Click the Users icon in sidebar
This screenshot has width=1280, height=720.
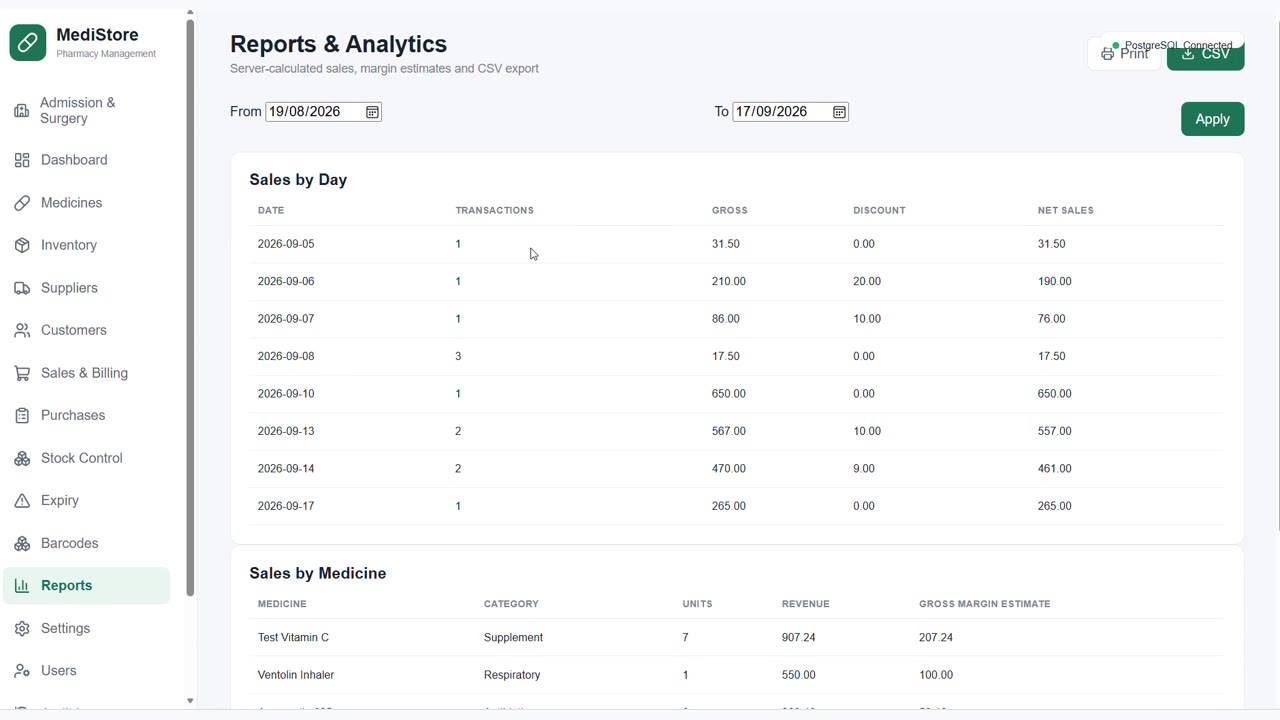[22, 671]
